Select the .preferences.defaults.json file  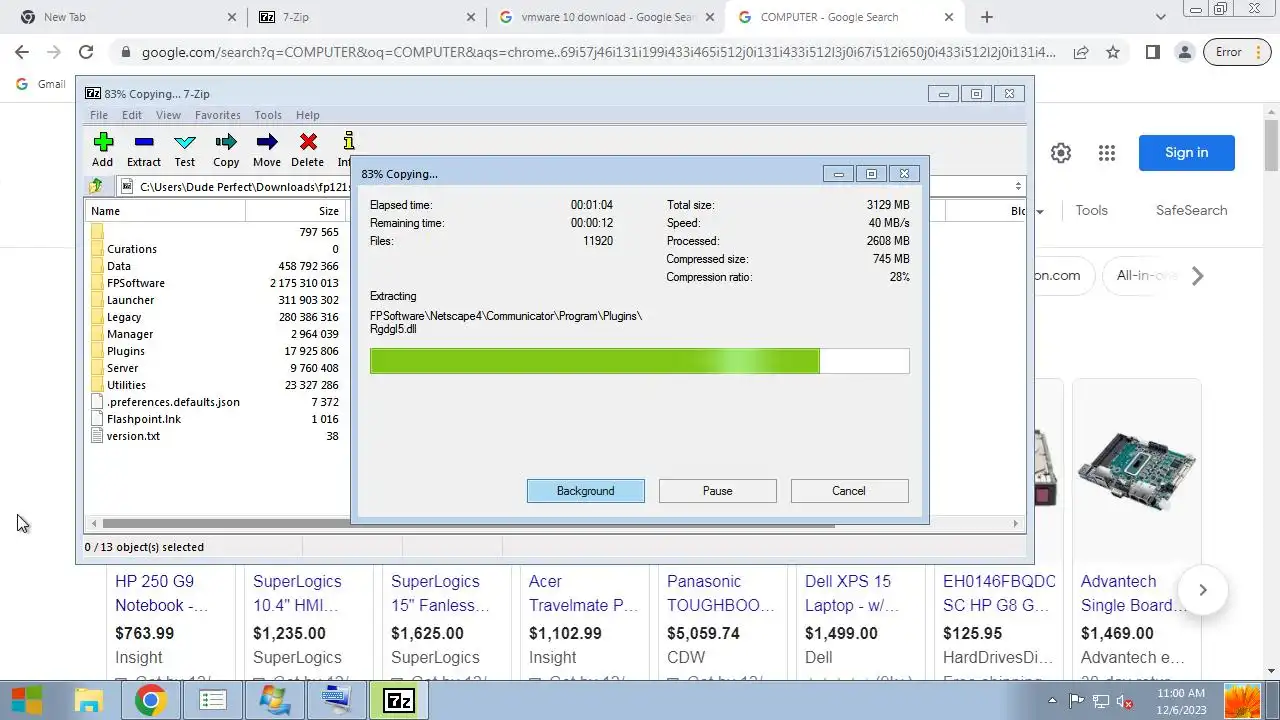pos(173,402)
